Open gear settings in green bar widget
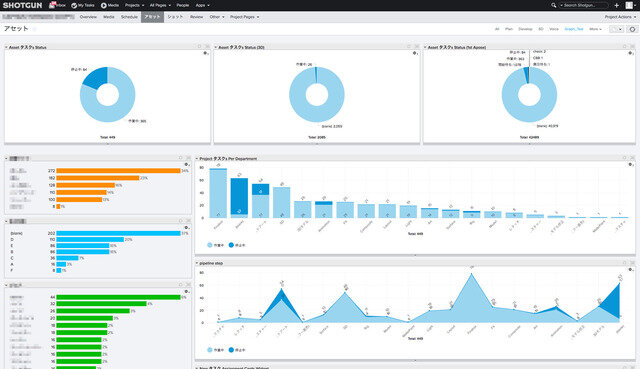 pos(187,291)
